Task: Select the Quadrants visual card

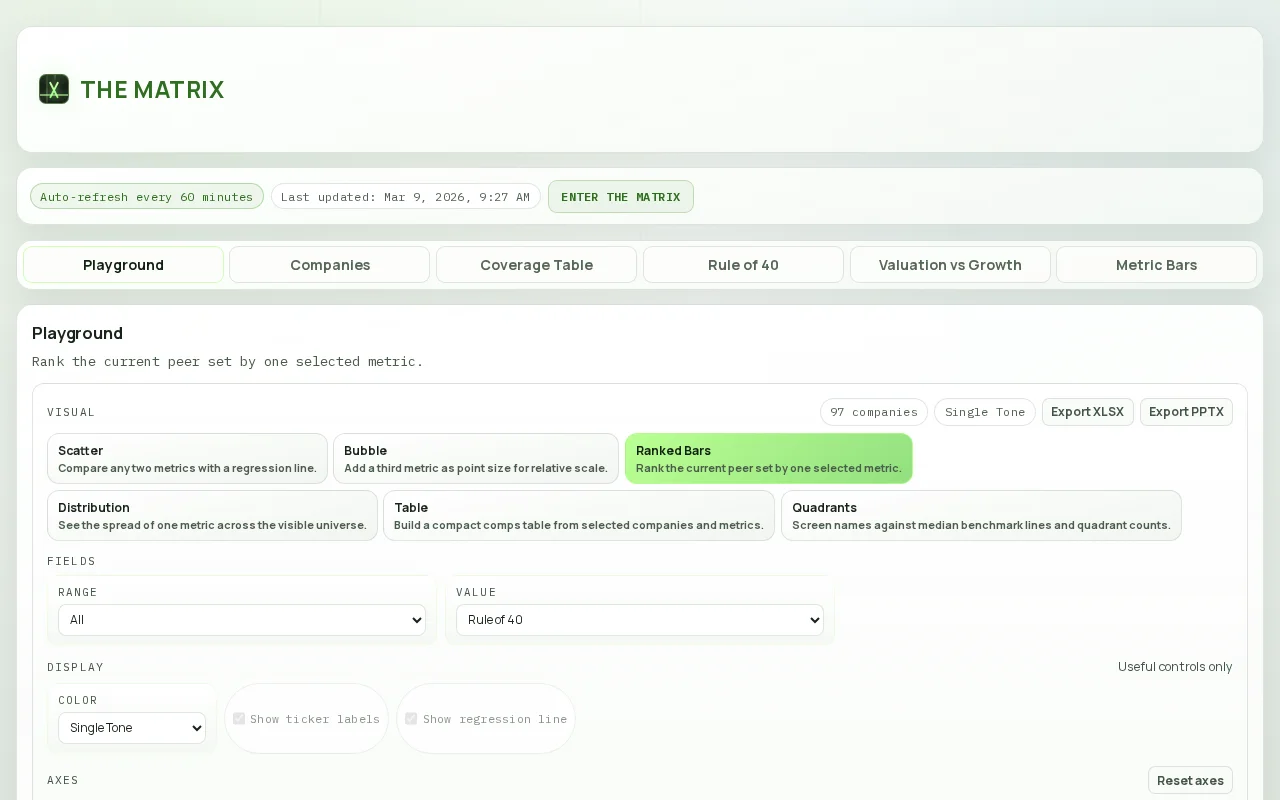Action: coord(981,515)
